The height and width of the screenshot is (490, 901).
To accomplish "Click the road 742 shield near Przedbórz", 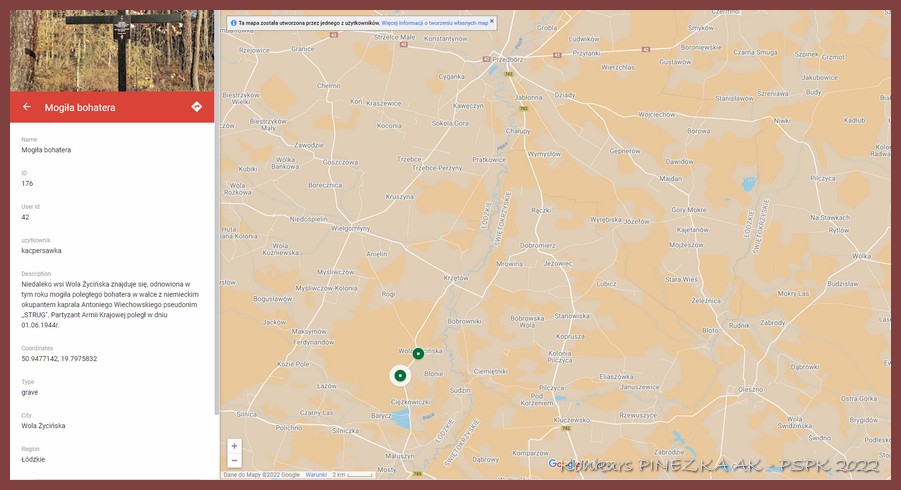I will 508,74.
